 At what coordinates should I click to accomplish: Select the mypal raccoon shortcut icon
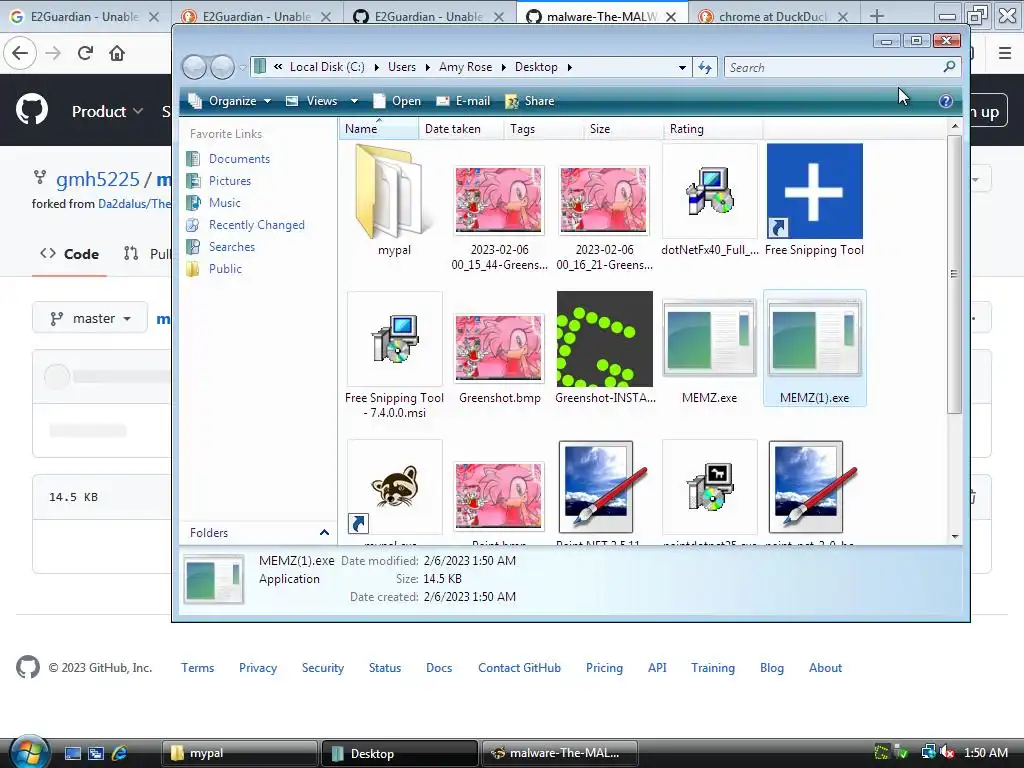pos(394,487)
